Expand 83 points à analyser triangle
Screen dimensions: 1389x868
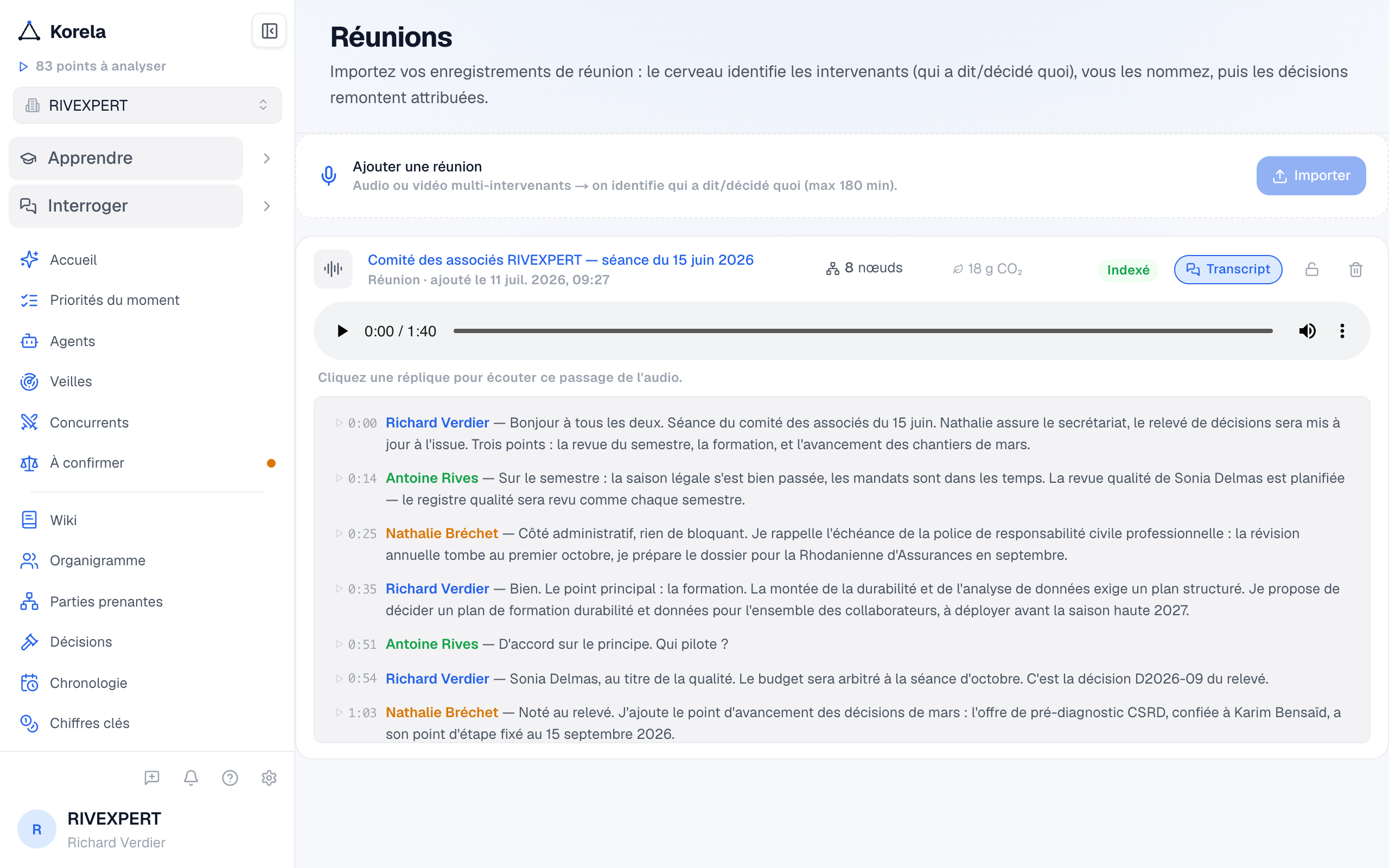[x=23, y=67]
